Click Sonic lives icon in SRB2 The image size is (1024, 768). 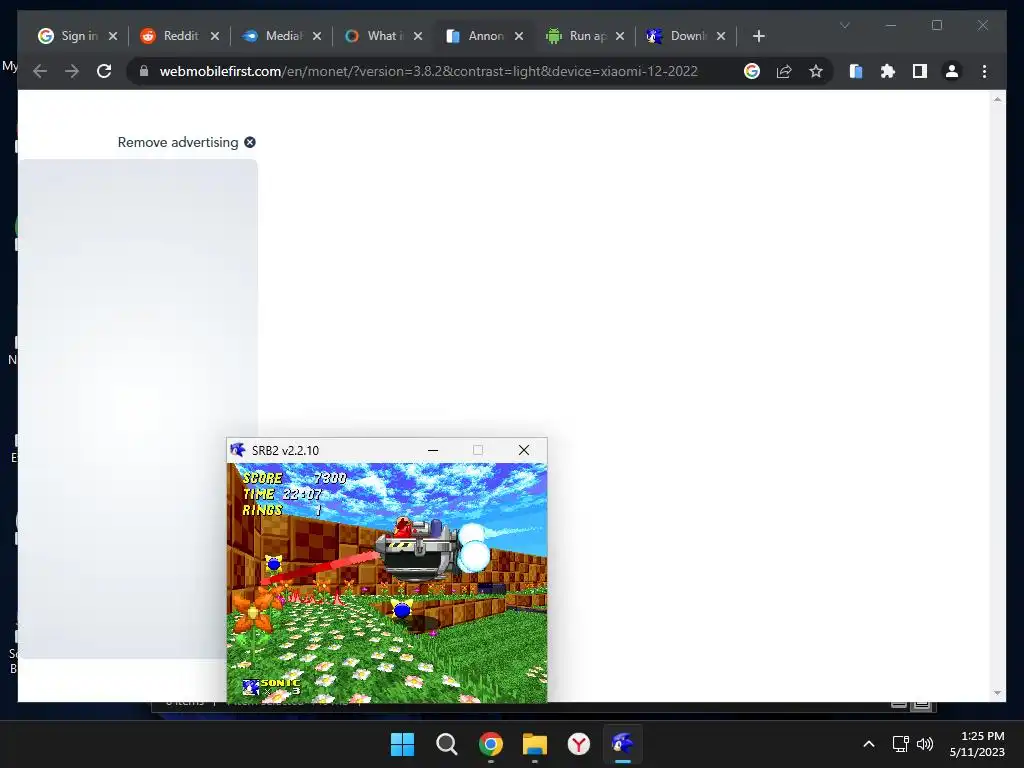[251, 687]
